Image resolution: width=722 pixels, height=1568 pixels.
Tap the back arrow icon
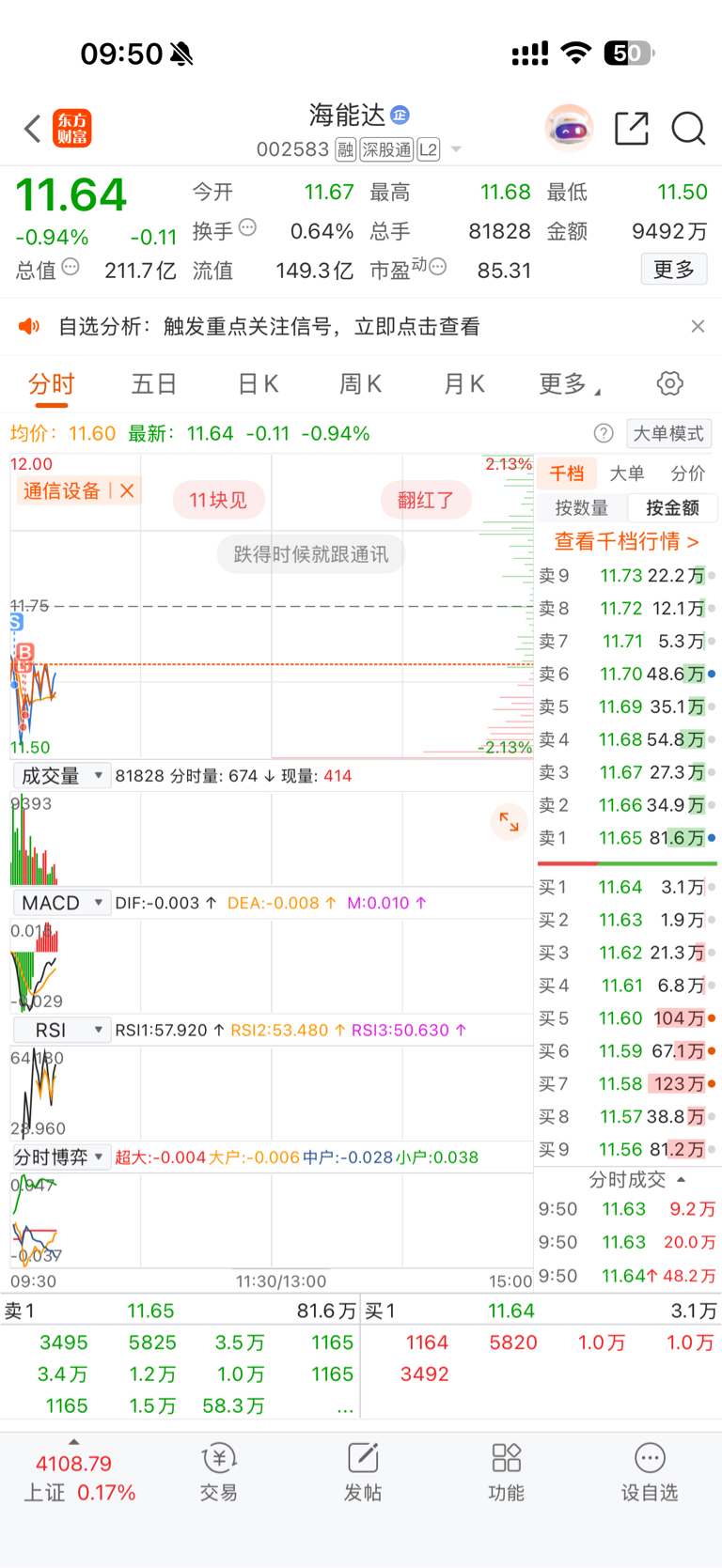pyautogui.click(x=33, y=129)
